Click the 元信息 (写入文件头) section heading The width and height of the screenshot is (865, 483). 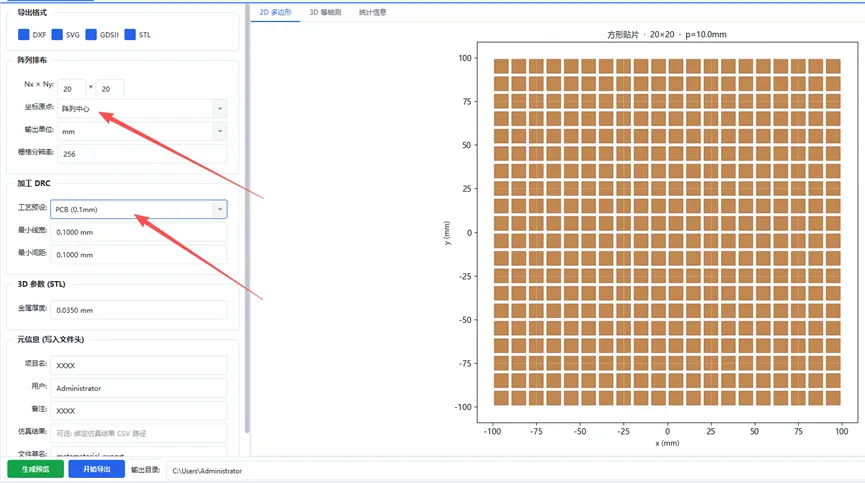[x=51, y=339]
